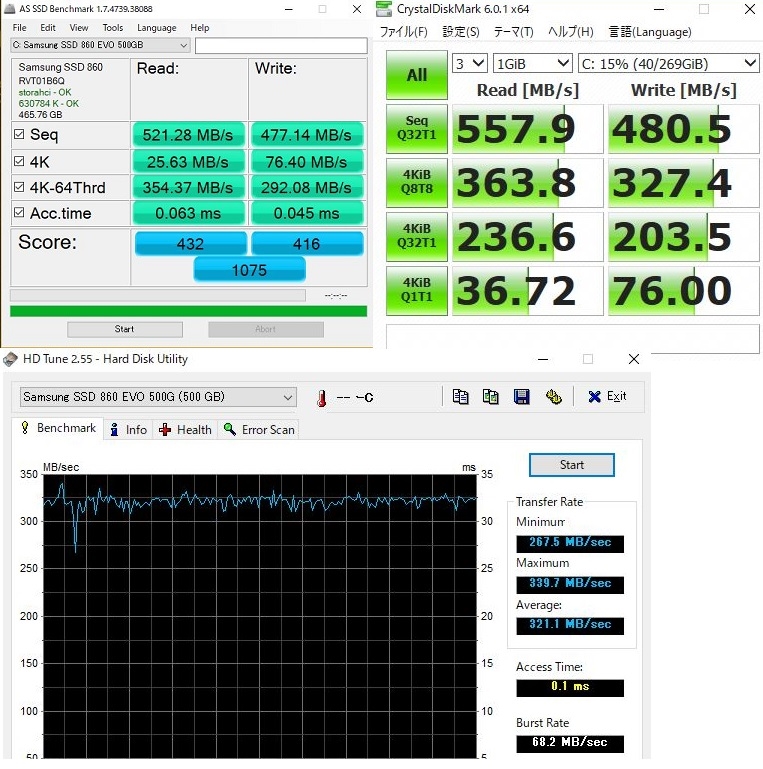This screenshot has height=769, width=763.
Task: Save screenshot with floppy disk icon
Action: tap(521, 396)
